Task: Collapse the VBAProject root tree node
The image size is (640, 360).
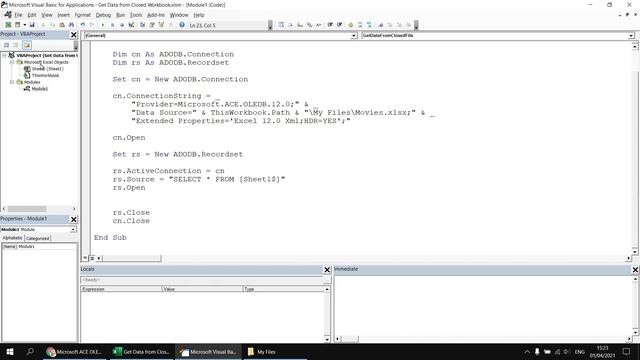Action: click(4, 55)
